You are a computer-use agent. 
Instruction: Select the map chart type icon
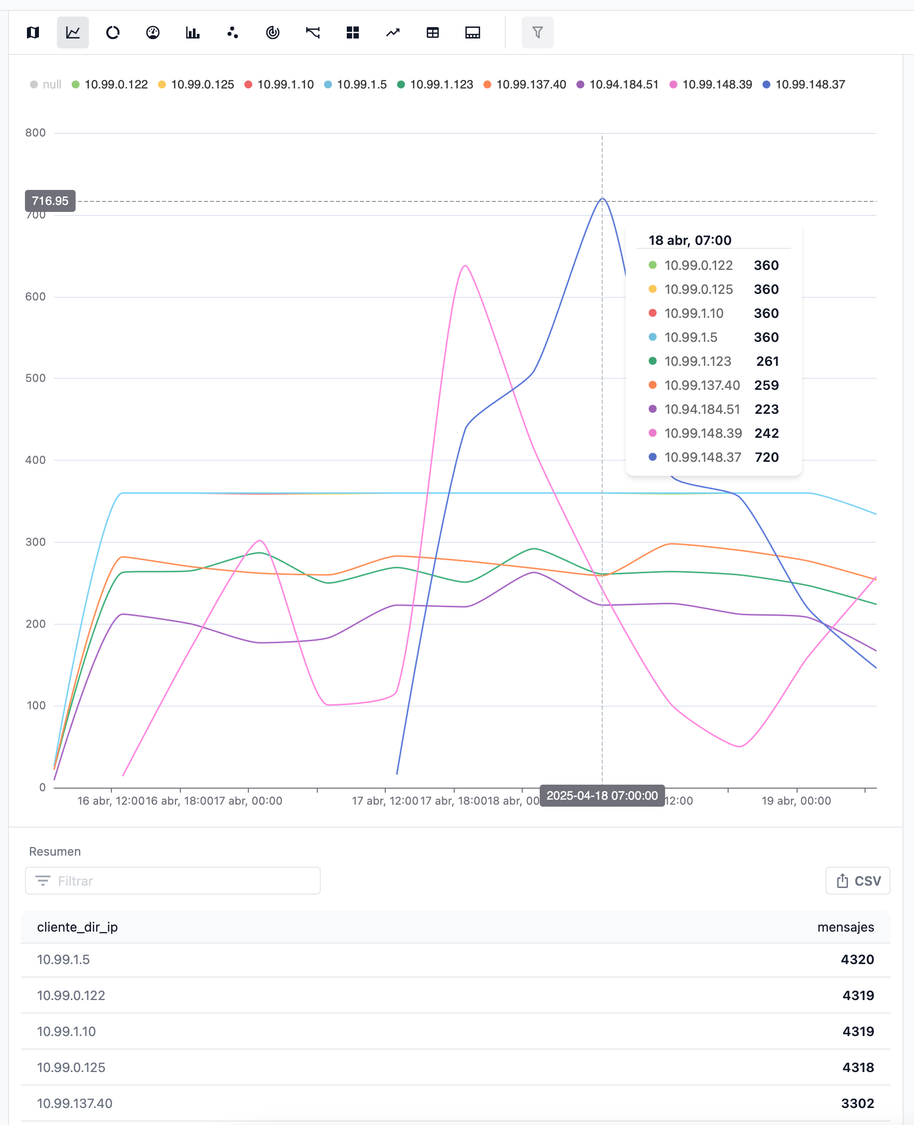point(33,33)
